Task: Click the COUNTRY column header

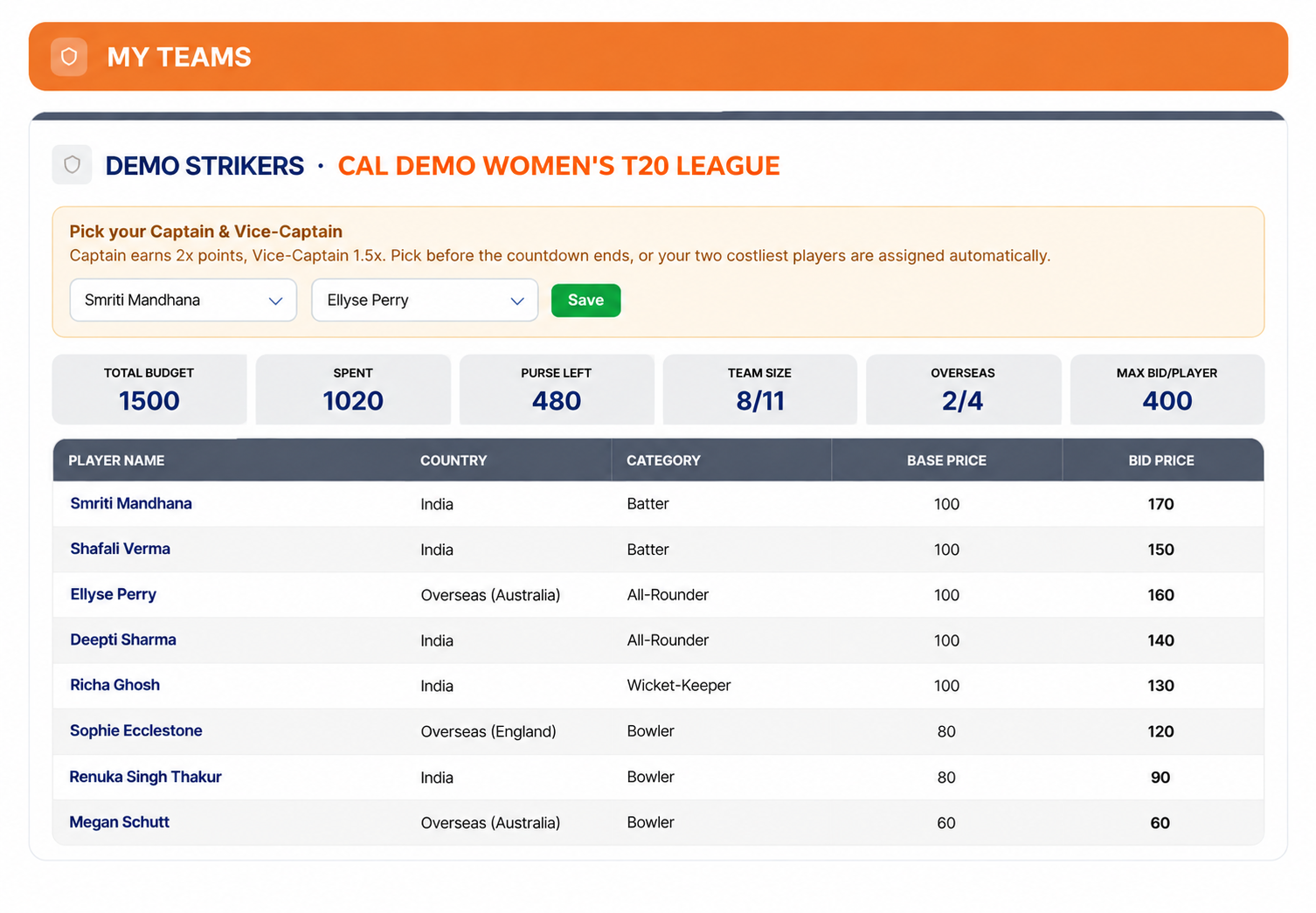Action: [454, 460]
